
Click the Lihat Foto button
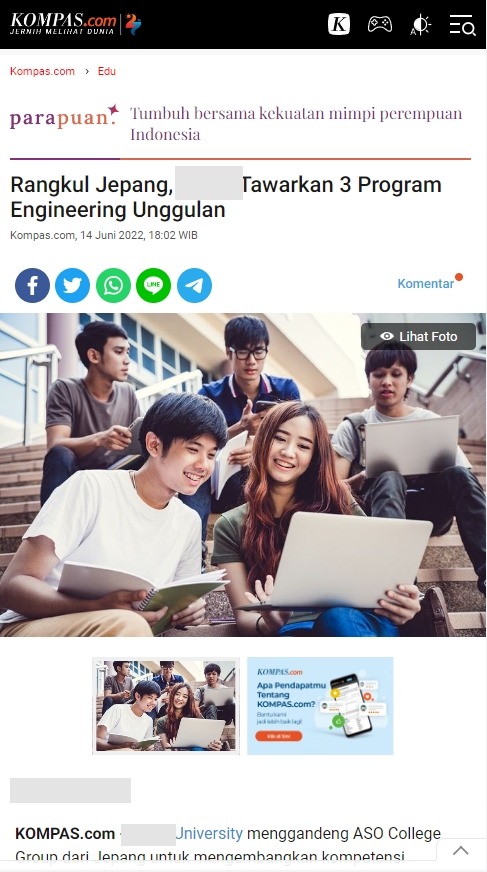coord(419,336)
